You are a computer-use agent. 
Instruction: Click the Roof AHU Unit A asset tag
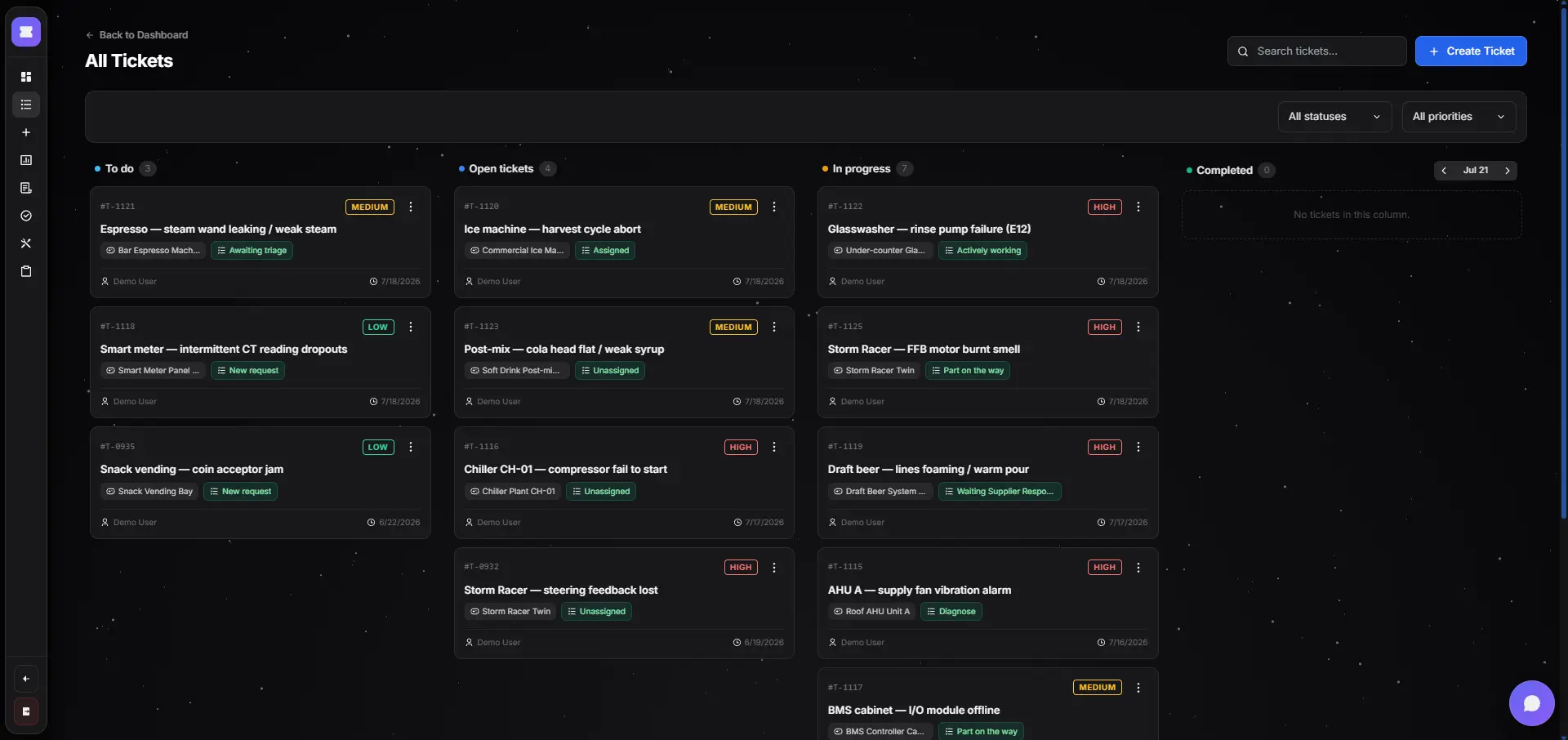871,612
